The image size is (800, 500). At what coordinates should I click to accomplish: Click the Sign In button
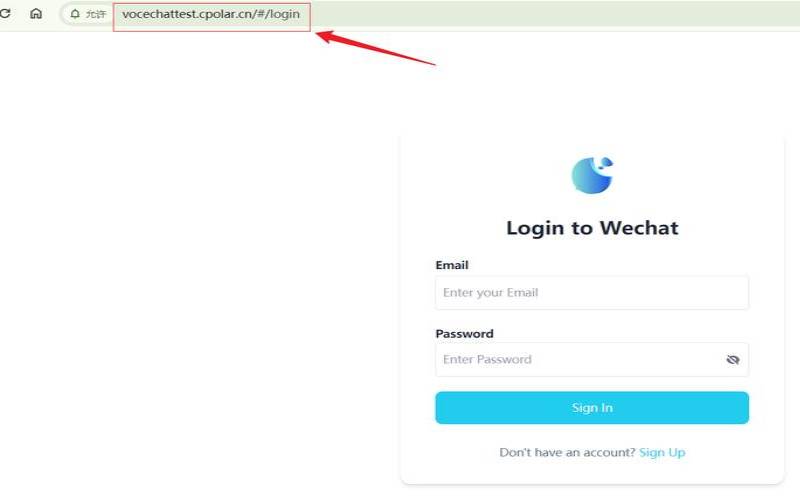coord(592,408)
